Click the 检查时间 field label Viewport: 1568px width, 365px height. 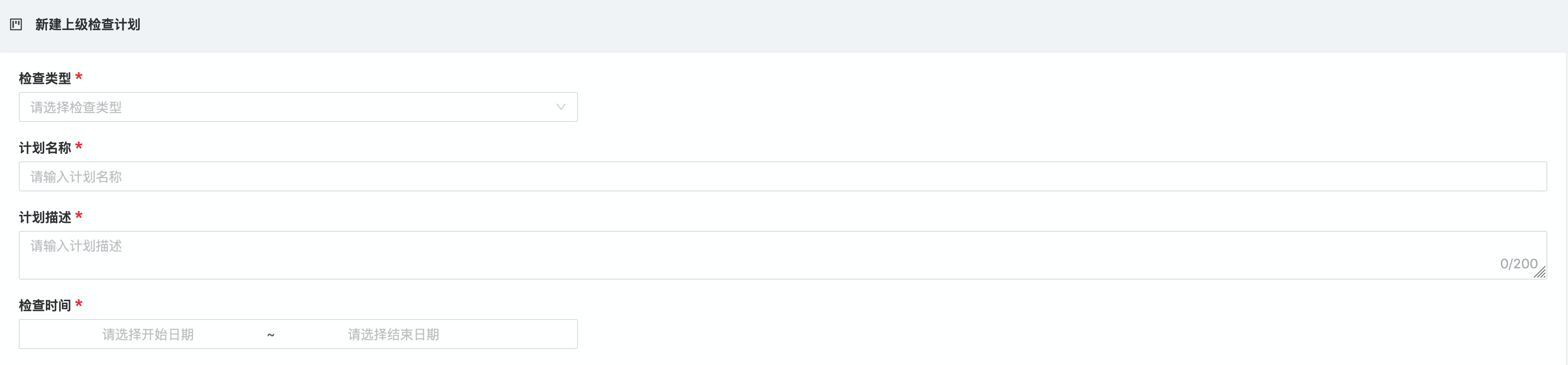tap(45, 305)
